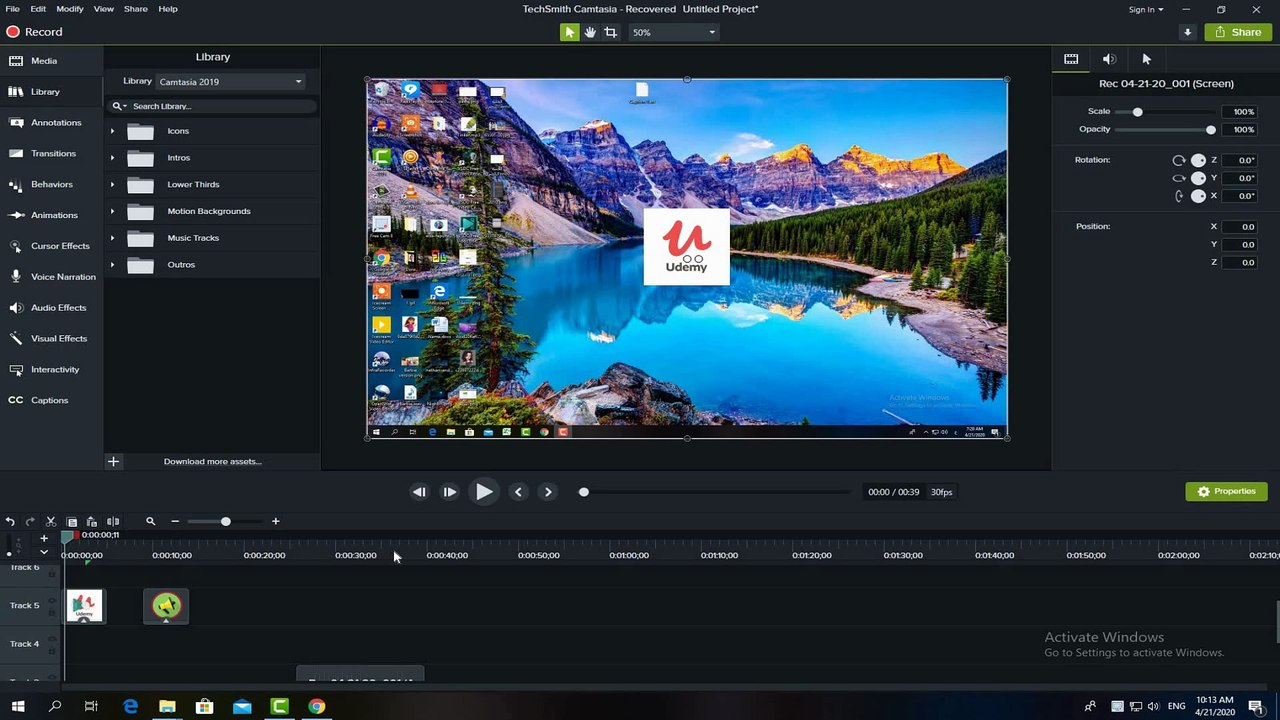
Task: Open the Help menu
Action: pos(168,9)
